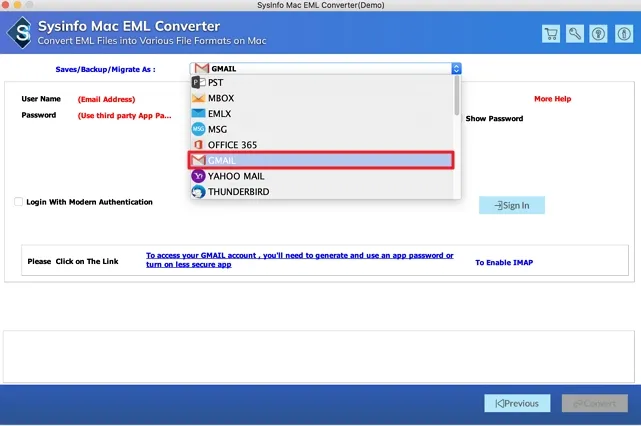
Task: Select PST from the format list
Action: tap(322, 83)
